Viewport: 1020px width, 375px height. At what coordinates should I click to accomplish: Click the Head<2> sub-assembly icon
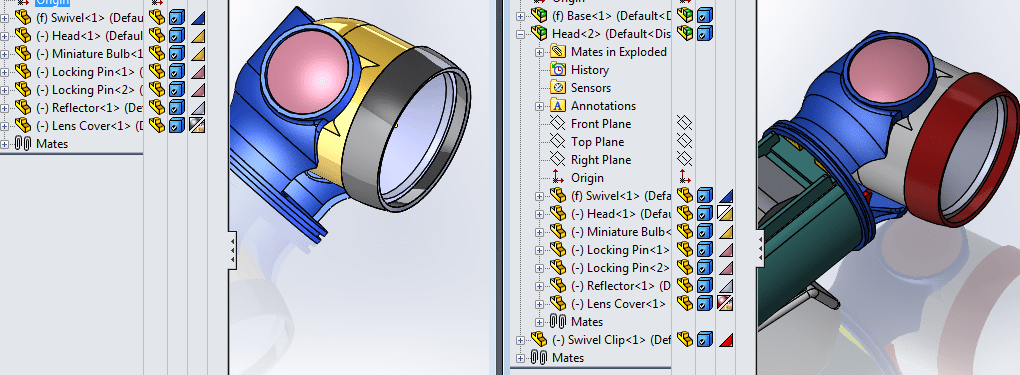pyautogui.click(x=539, y=33)
